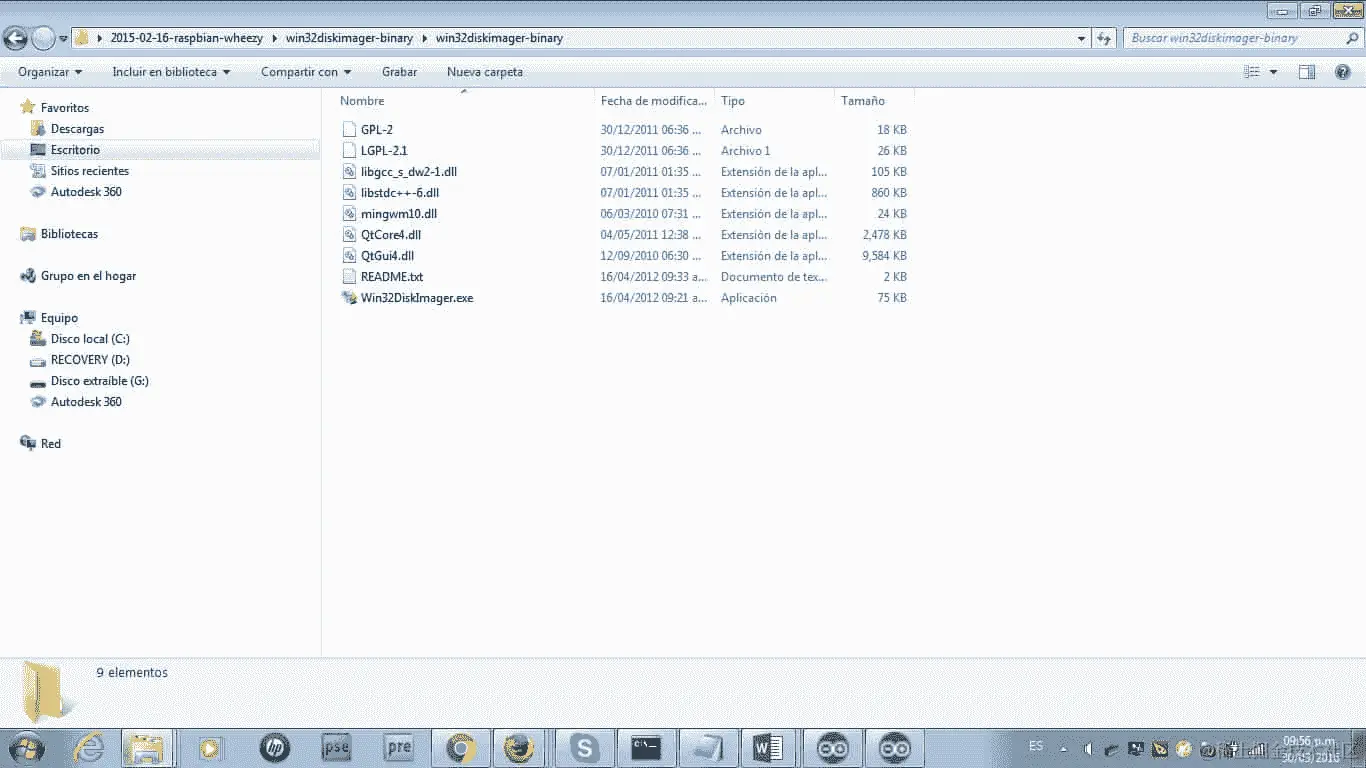Open Skype from the taskbar
The image size is (1366, 768).
coord(584,747)
